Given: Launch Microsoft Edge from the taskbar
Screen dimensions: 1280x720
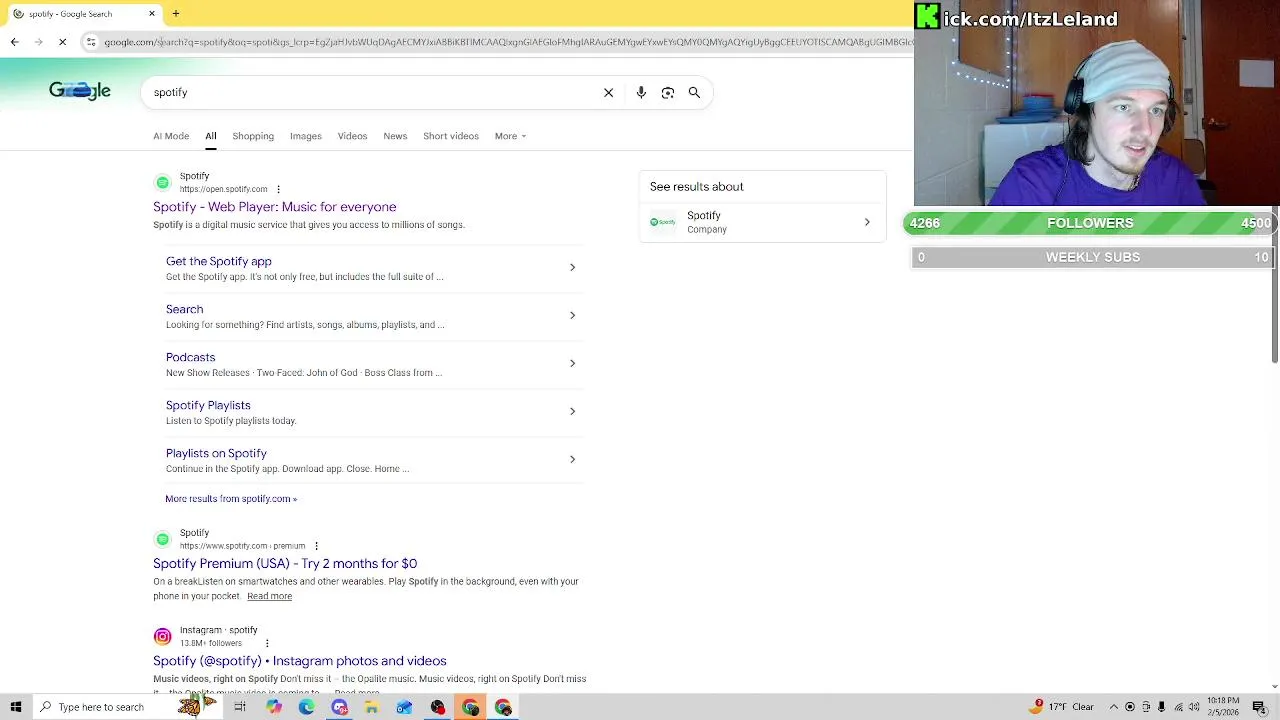Looking at the screenshot, I should coord(306,707).
